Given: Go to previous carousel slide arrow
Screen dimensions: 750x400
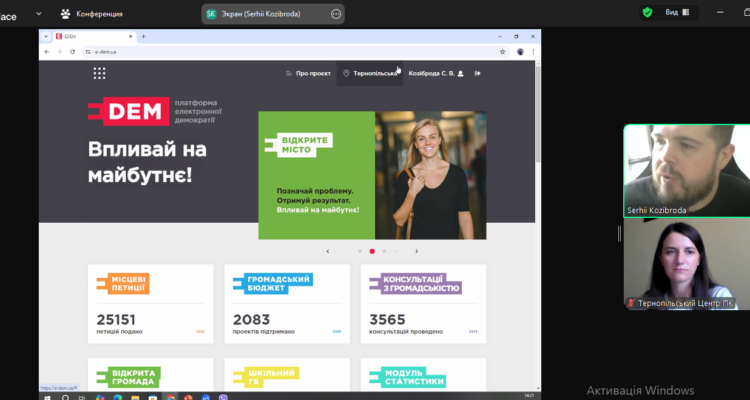Looking at the screenshot, I should (328, 251).
